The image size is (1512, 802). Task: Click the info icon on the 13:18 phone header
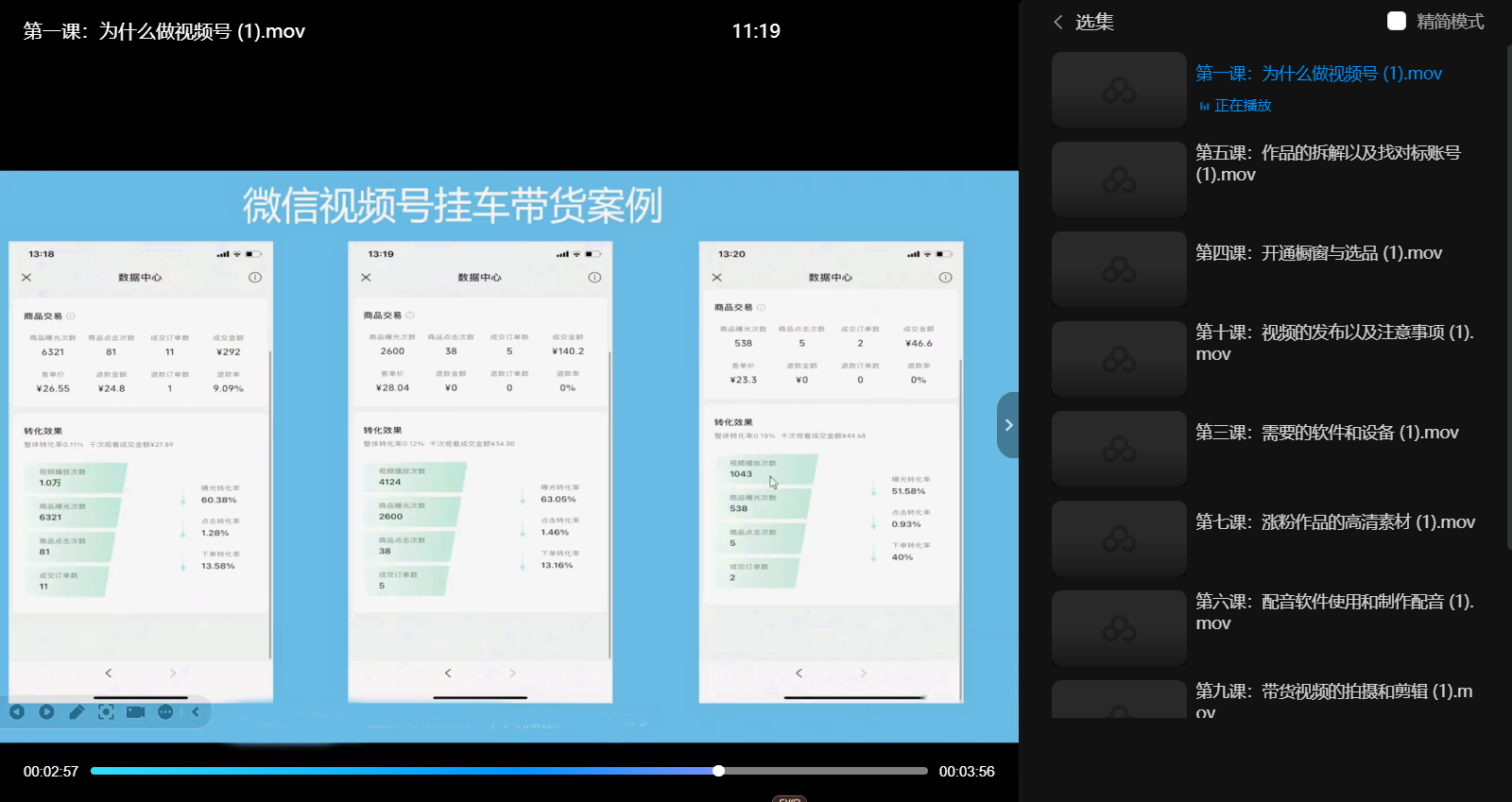click(255, 278)
